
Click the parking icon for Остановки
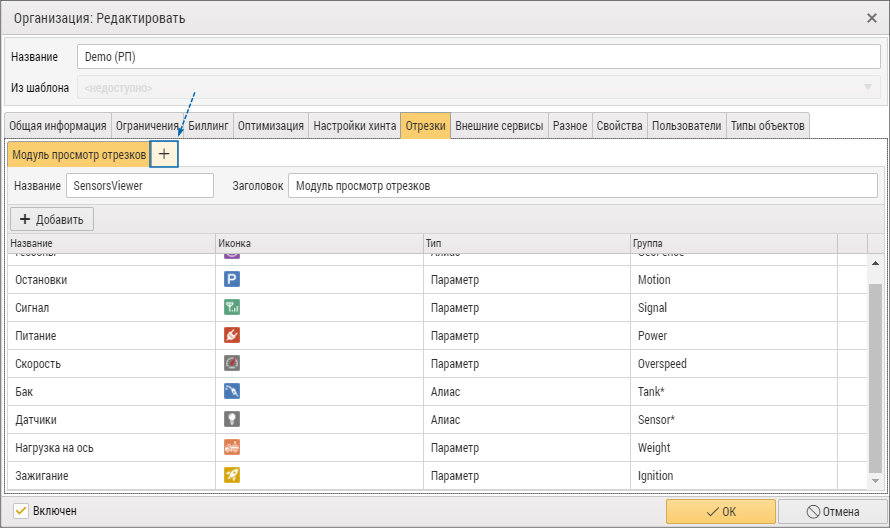(x=232, y=279)
